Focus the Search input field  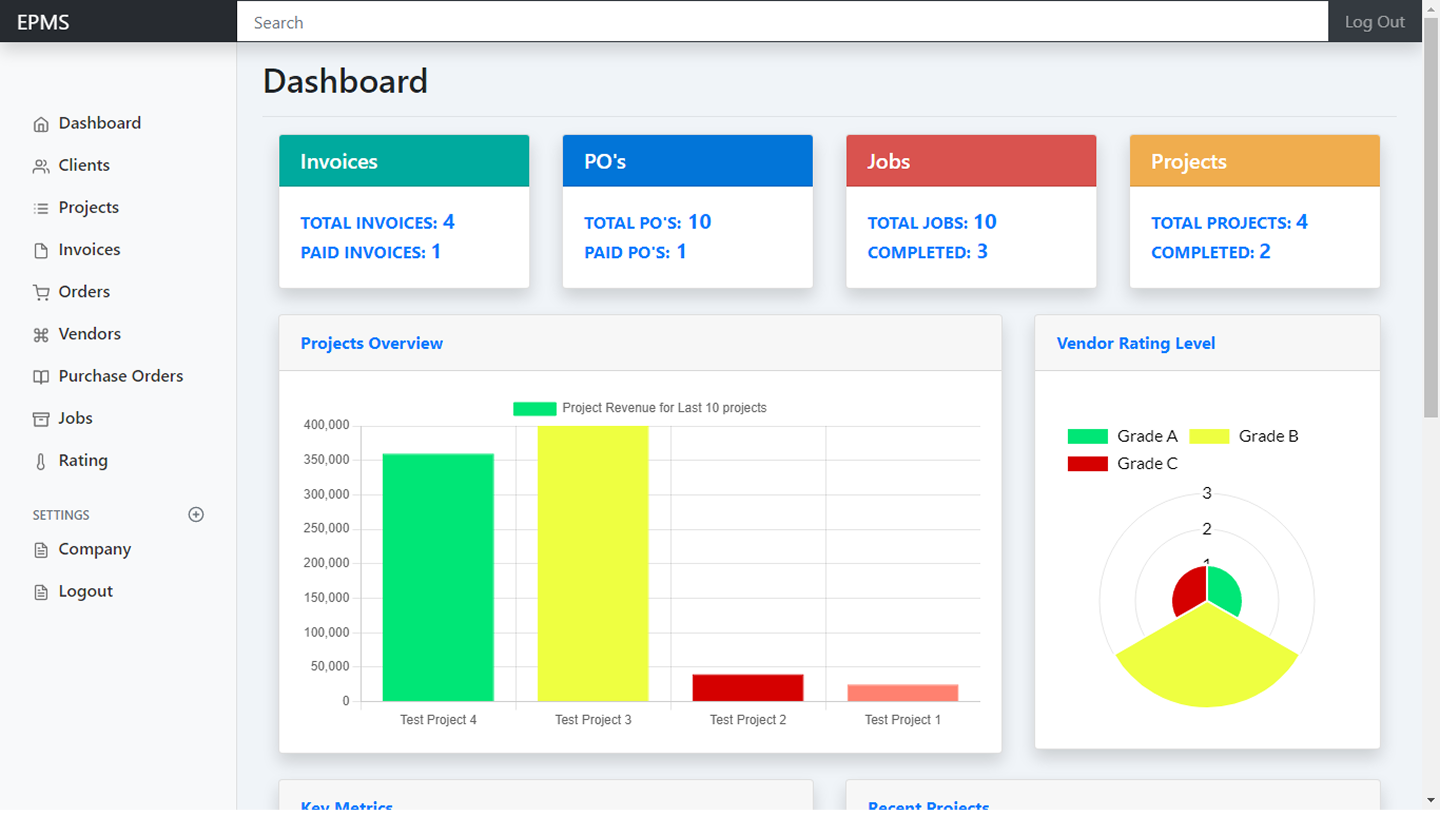pyautogui.click(x=782, y=22)
